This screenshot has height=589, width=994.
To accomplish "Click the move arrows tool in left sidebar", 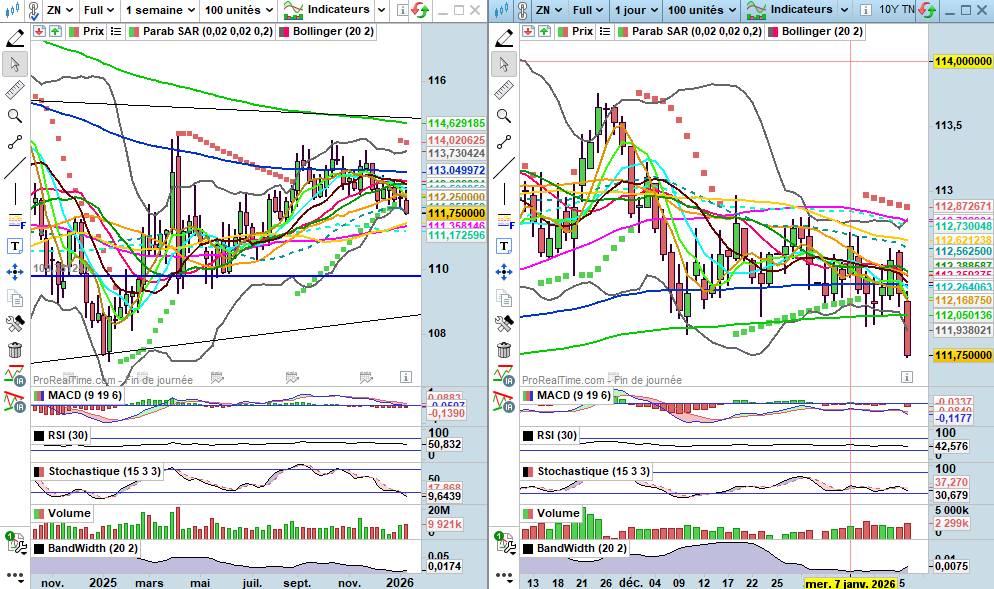I will point(14,272).
